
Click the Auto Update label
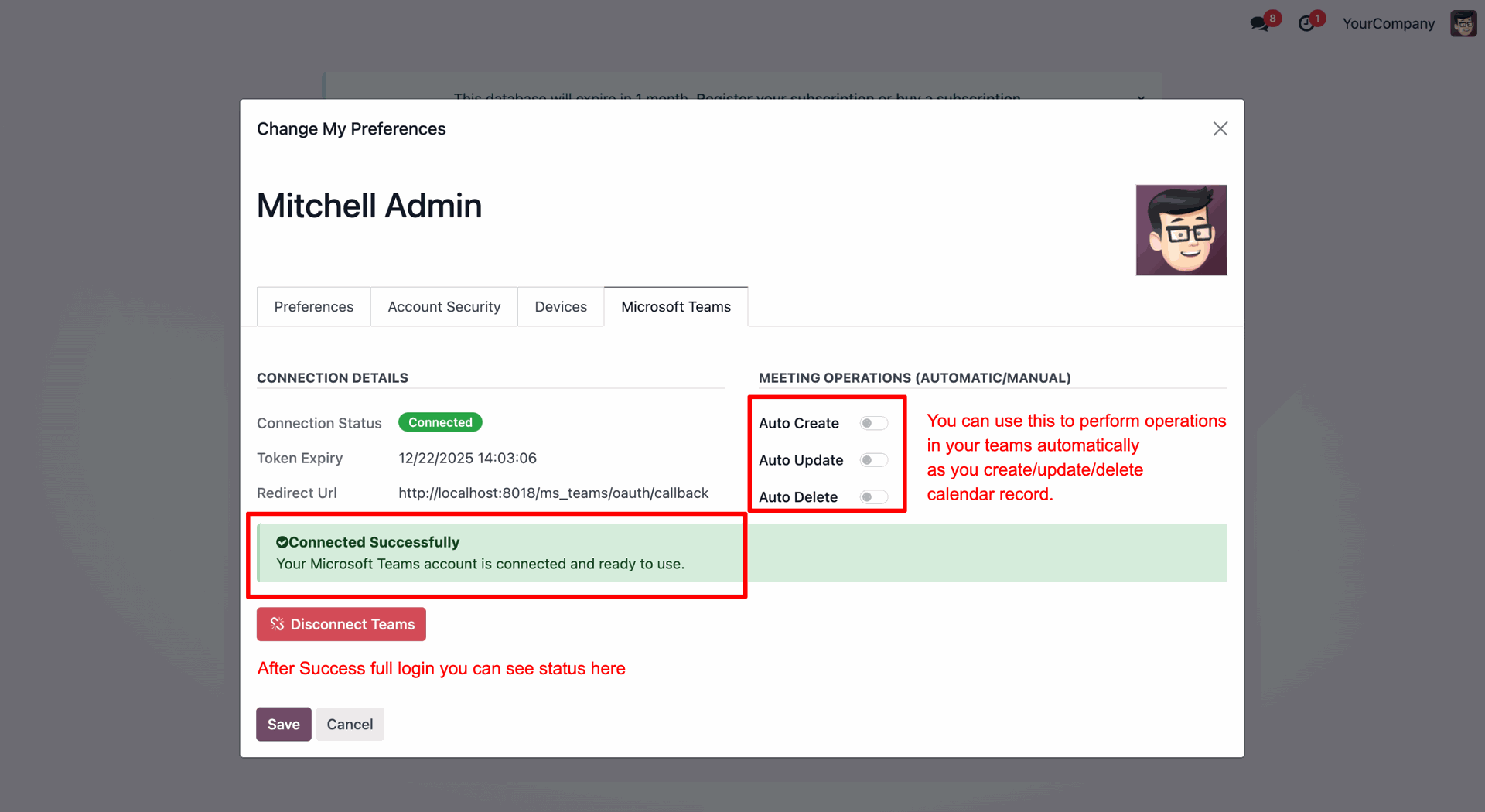[801, 460]
